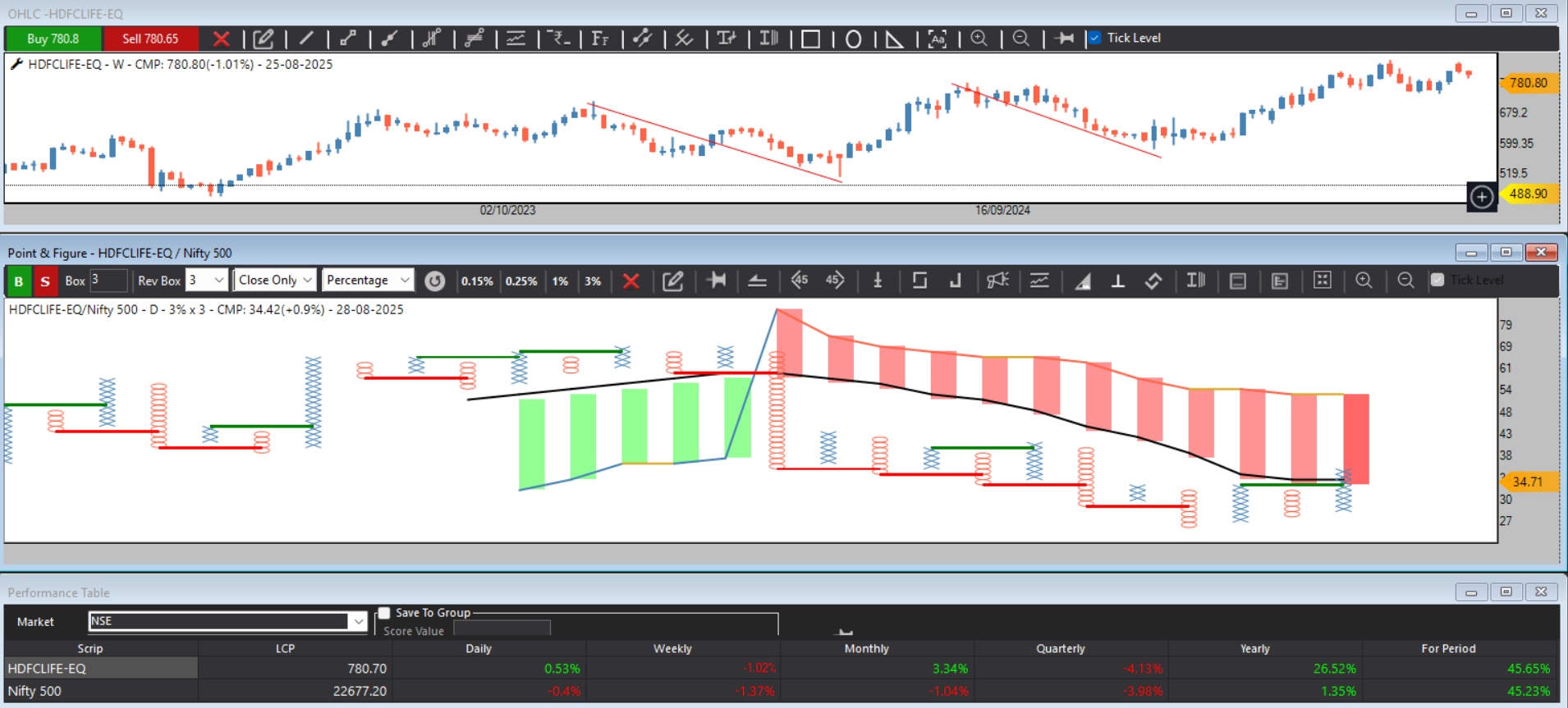Open the Percentage dropdown
The width and height of the screenshot is (1568, 708).
(367, 281)
